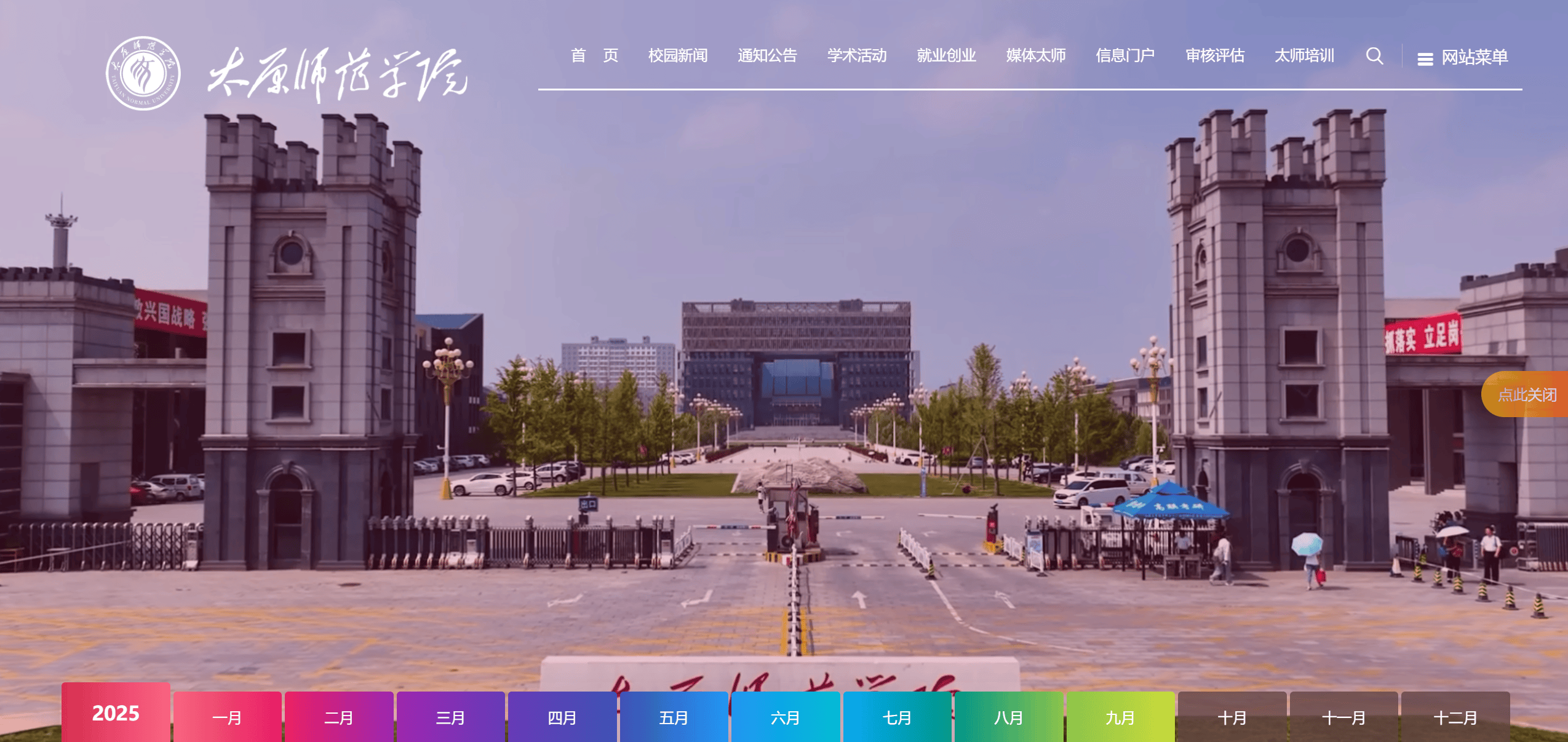Open the 校园新闻 menu item
The width and height of the screenshot is (1568, 742).
(677, 56)
